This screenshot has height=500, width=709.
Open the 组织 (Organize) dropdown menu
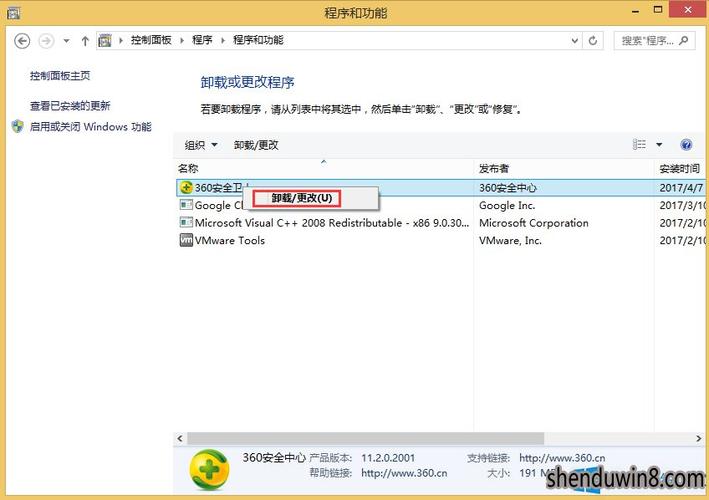tap(201, 145)
